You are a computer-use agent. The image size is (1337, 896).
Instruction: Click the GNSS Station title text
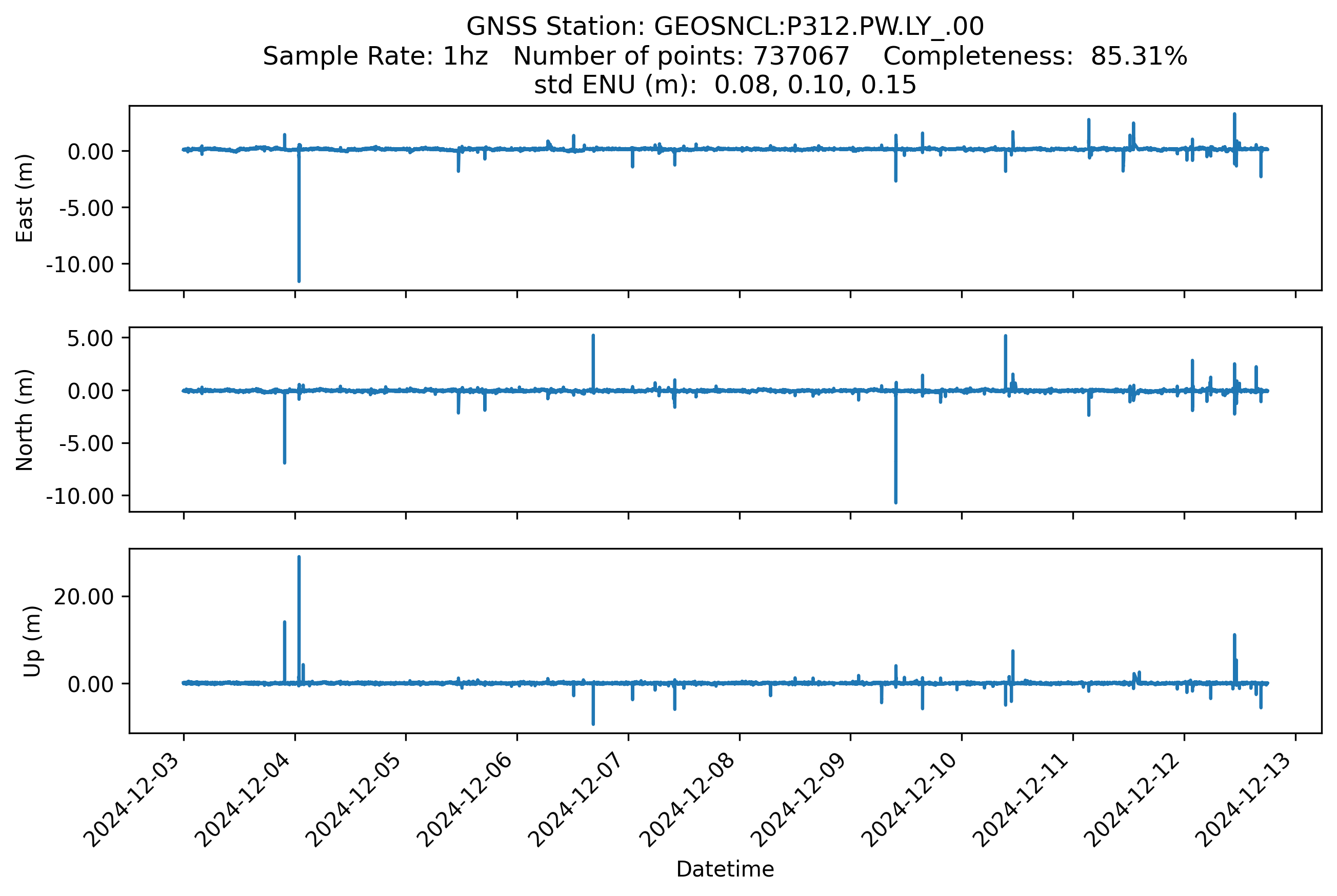[724, 27]
